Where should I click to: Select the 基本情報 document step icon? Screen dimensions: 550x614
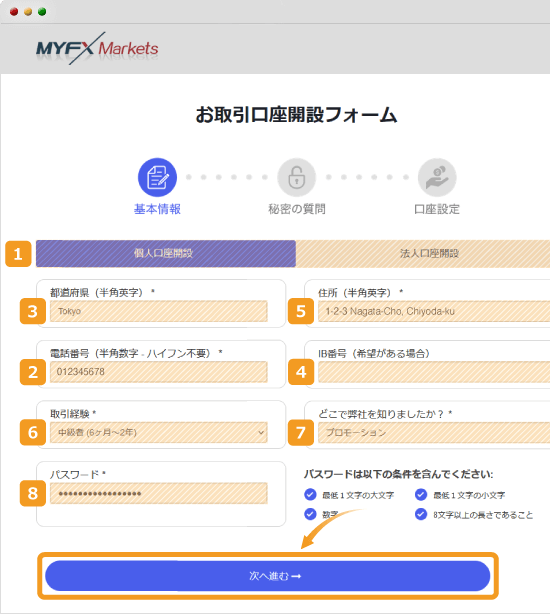[157, 177]
